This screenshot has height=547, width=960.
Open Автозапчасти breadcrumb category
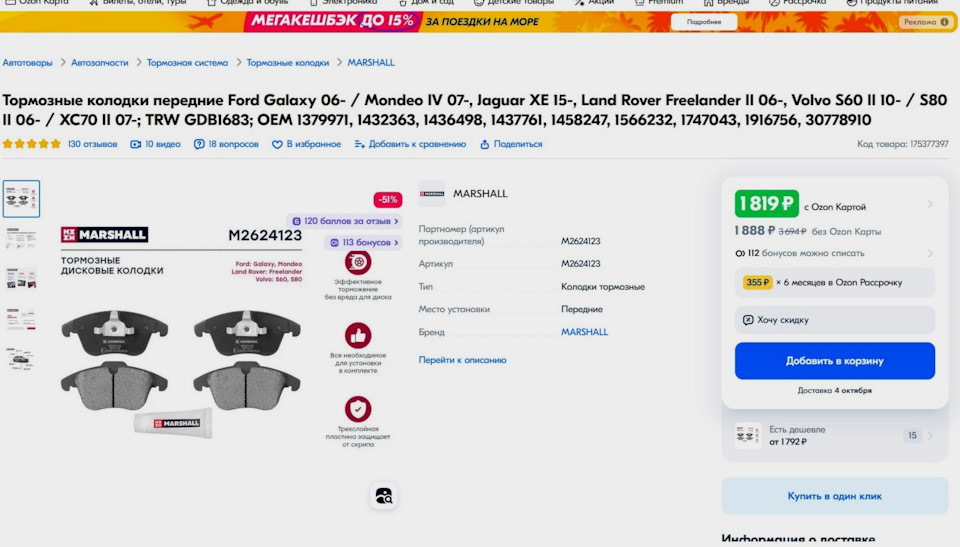click(x=100, y=62)
